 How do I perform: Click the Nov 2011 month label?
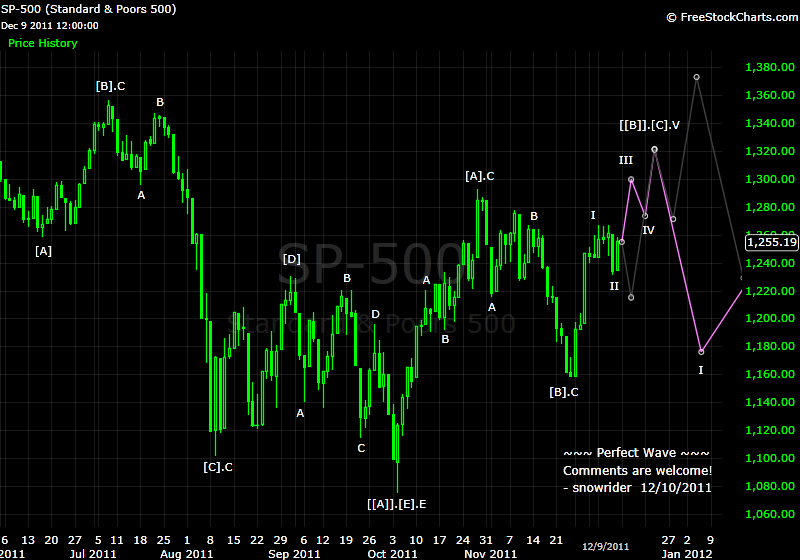(490, 554)
